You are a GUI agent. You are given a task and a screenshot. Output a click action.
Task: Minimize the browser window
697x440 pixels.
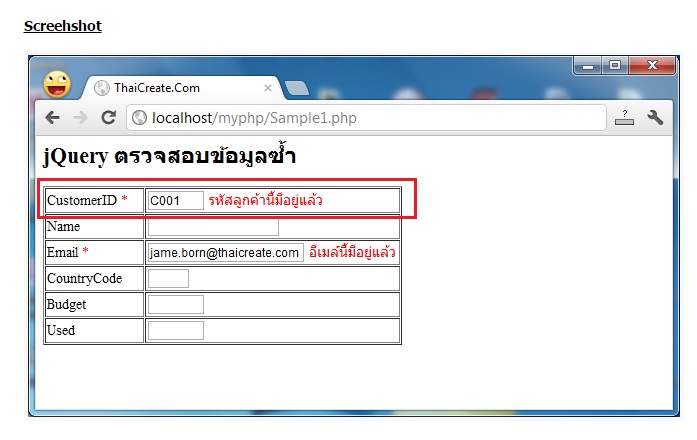[588, 66]
